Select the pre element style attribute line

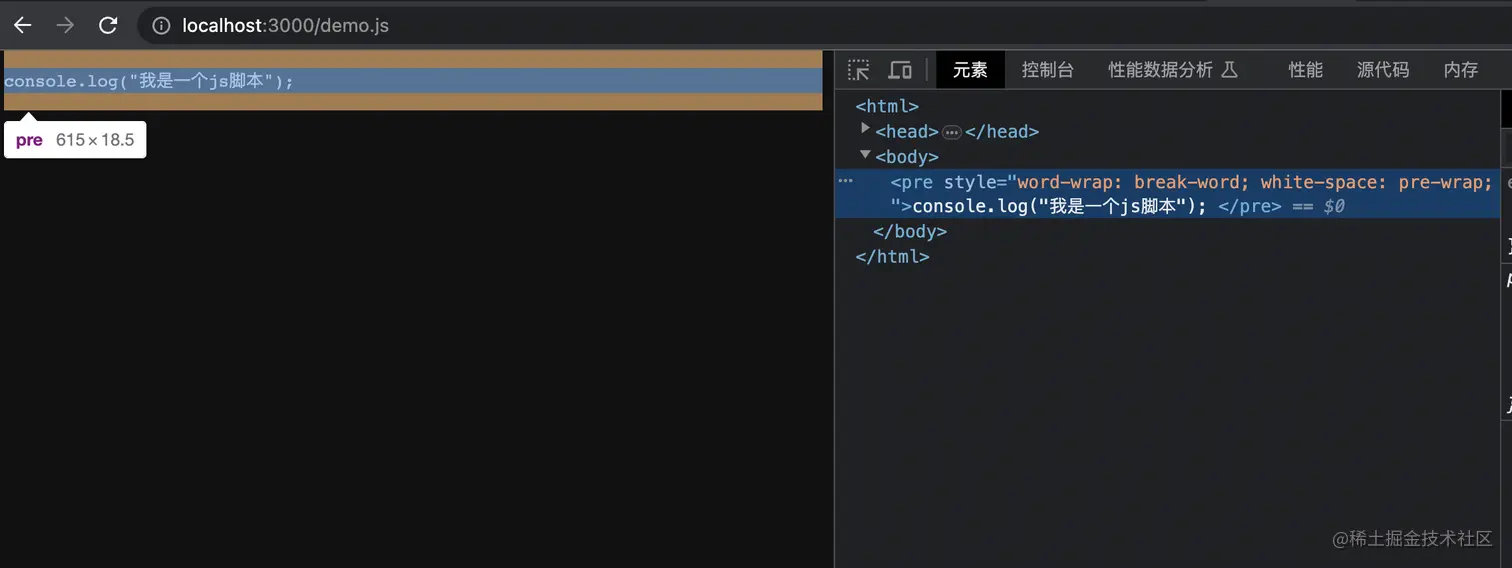pos(1191,182)
